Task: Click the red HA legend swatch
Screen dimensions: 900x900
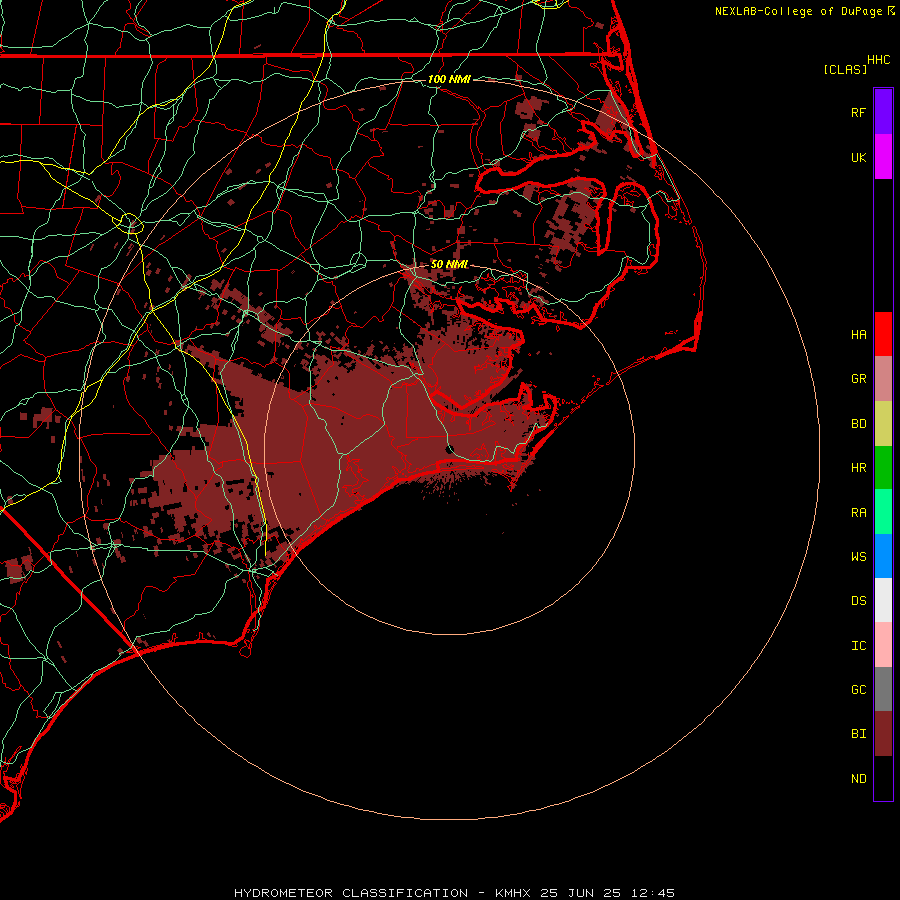Action: [883, 334]
